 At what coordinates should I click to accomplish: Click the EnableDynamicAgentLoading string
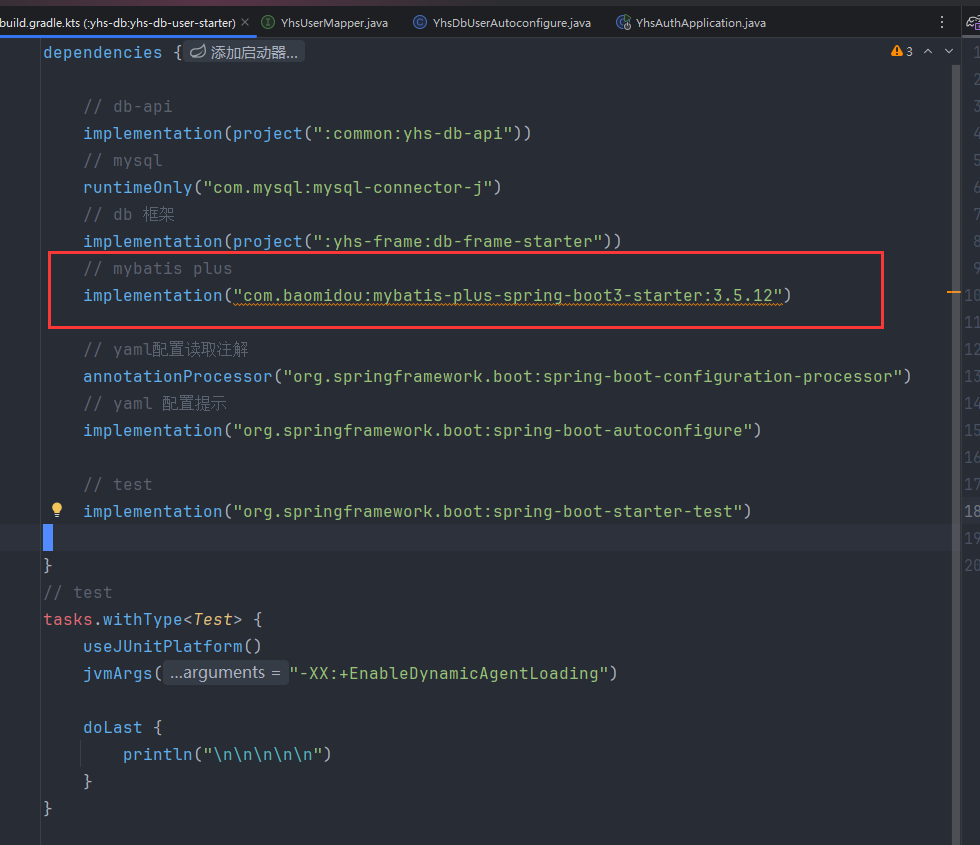[448, 674]
